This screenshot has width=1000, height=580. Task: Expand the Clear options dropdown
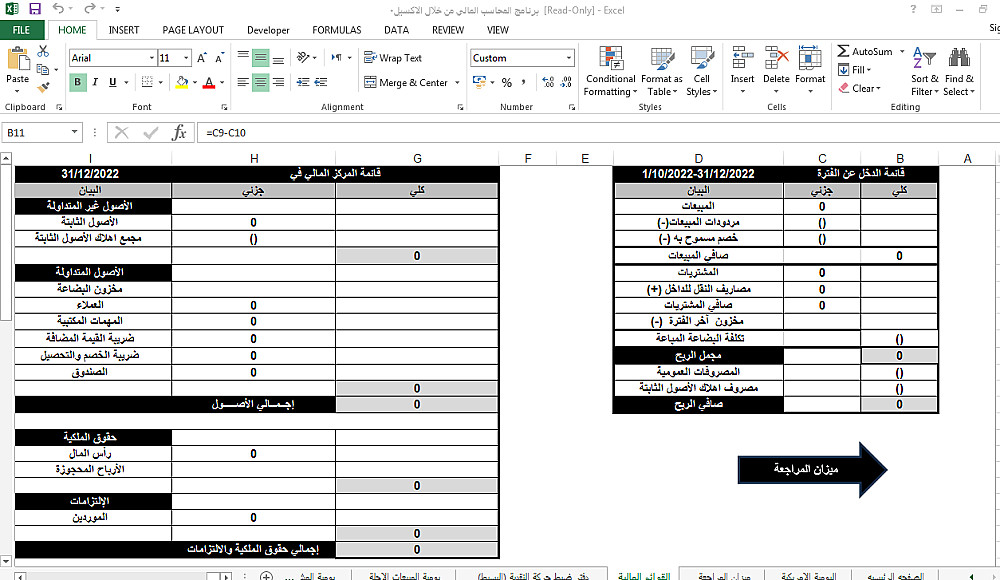pyautogui.click(x=878, y=89)
